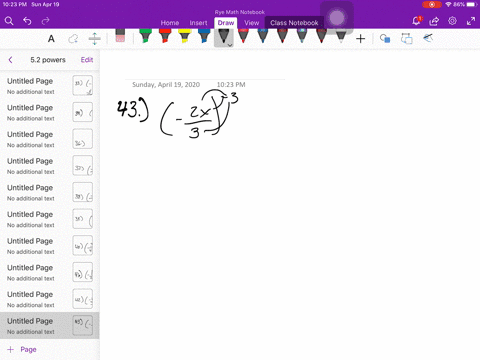Open the ninth Untitled Page in list
The image size is (480, 360).
tap(50, 299)
